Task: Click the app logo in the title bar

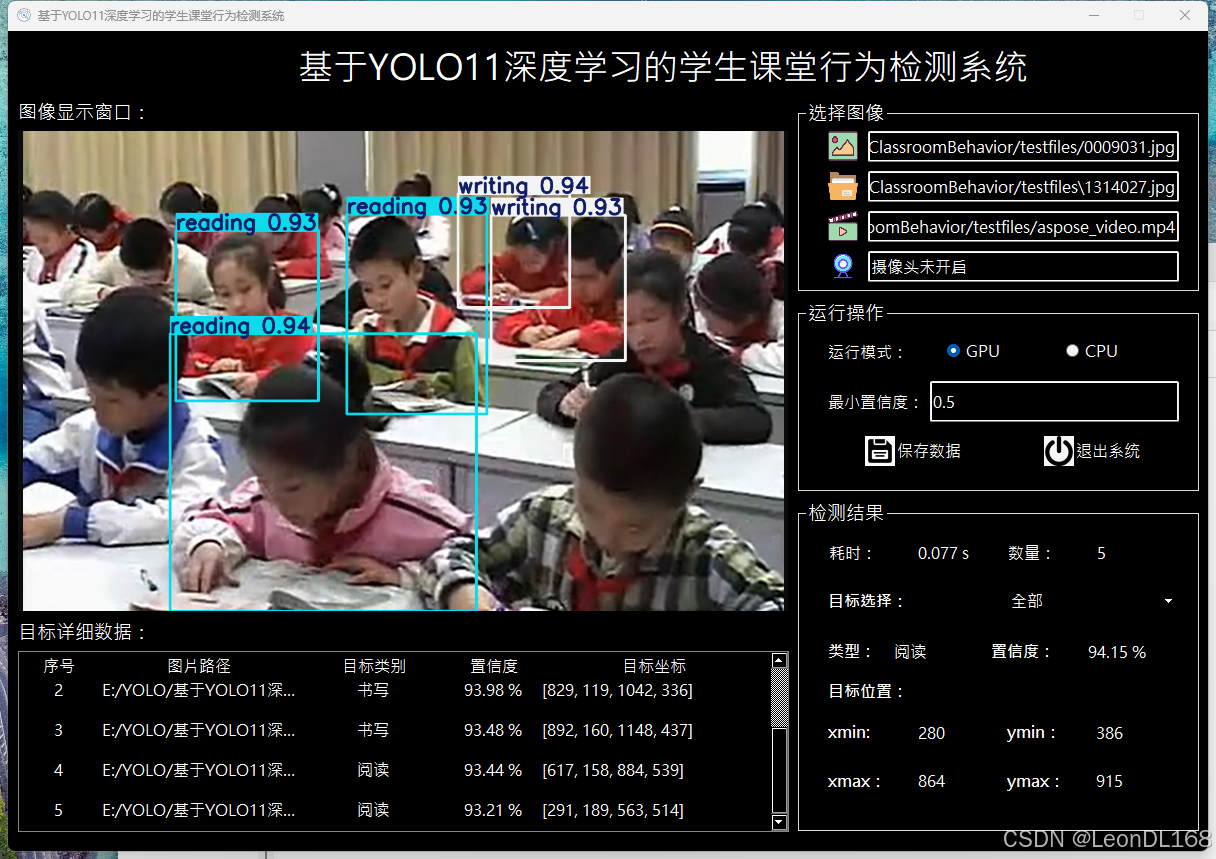Action: point(23,15)
